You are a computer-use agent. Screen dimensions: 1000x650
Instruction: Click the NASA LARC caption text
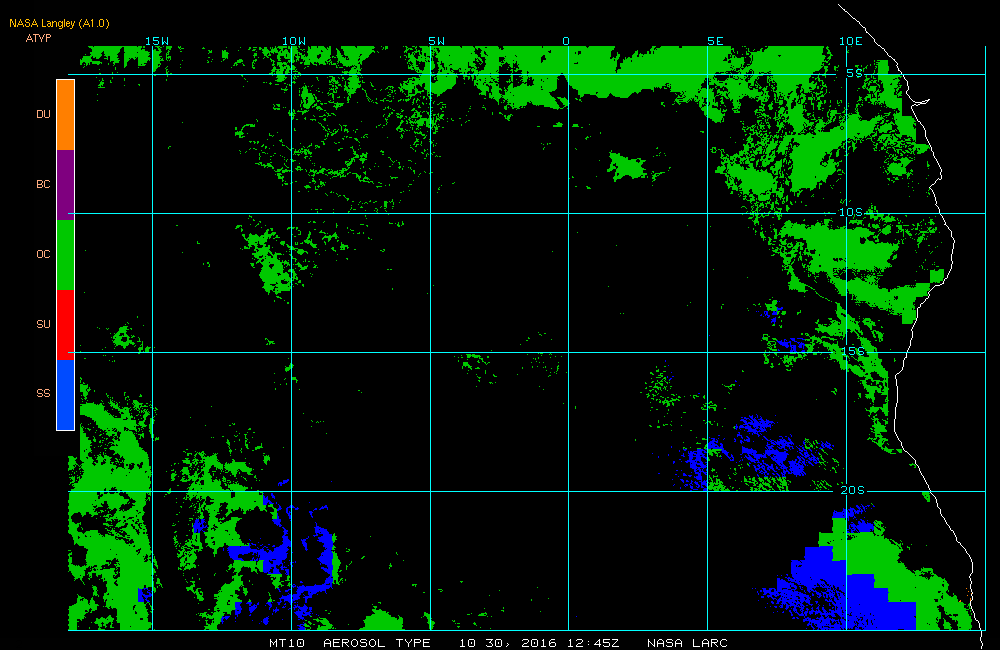pyautogui.click(x=688, y=643)
